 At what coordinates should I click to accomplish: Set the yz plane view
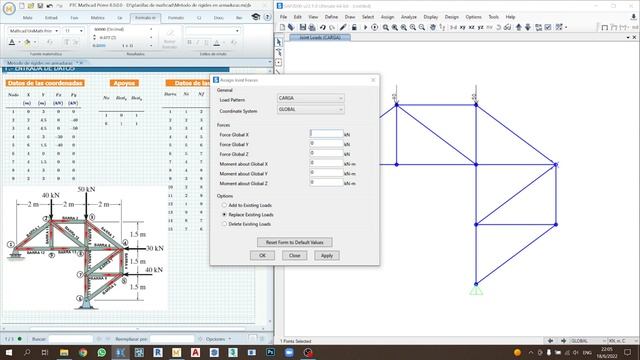480,27
